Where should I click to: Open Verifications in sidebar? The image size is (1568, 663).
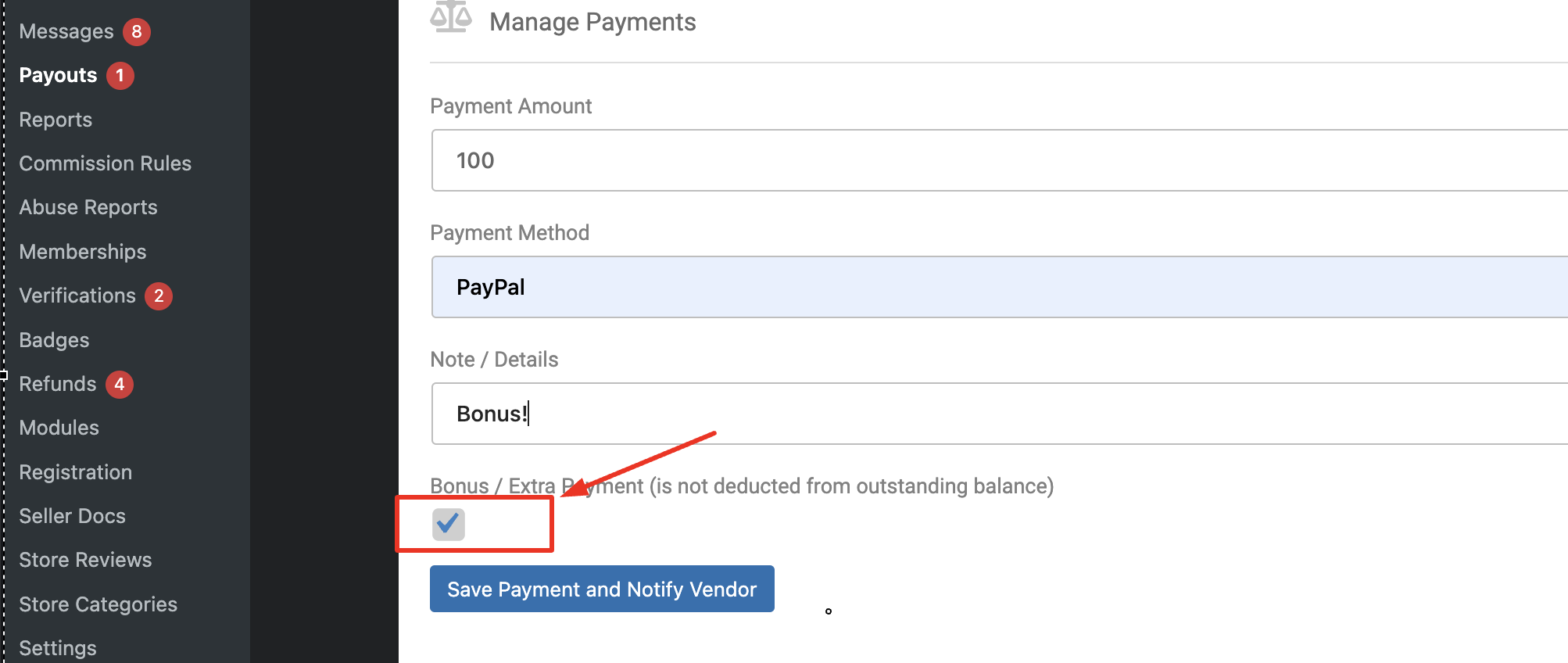point(77,296)
